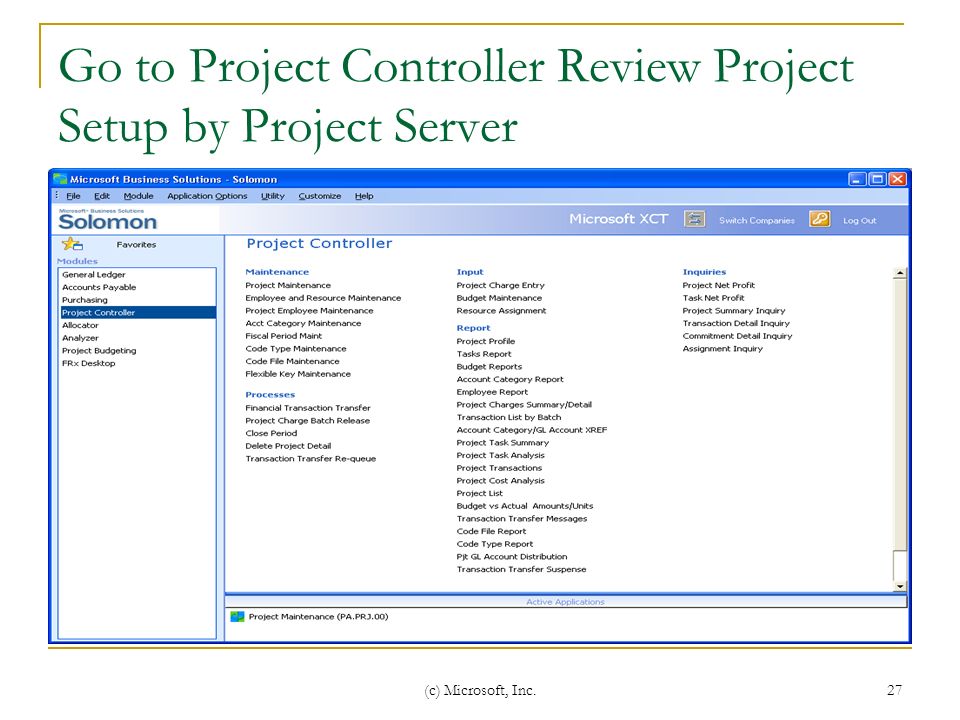Open the File menu
The image size is (960, 720).
click(x=73, y=196)
